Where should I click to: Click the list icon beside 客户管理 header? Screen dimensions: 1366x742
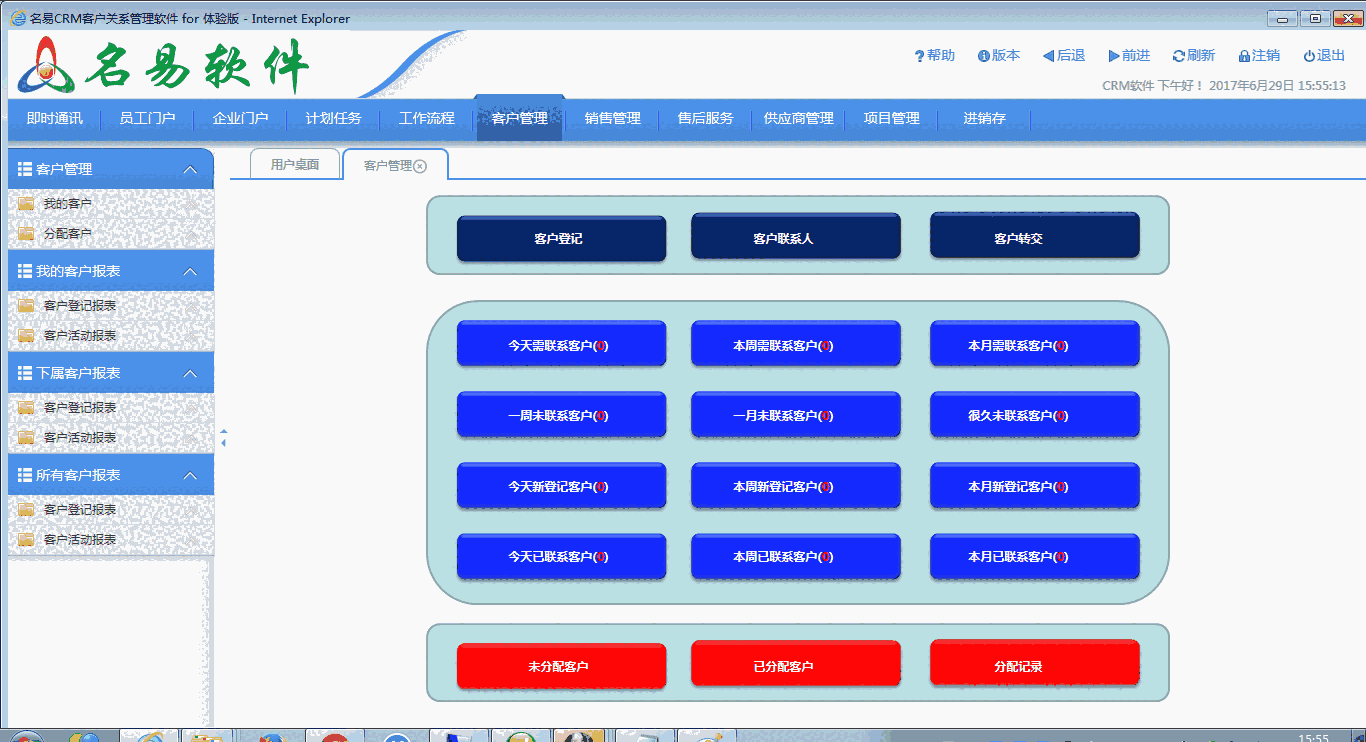(x=22, y=168)
